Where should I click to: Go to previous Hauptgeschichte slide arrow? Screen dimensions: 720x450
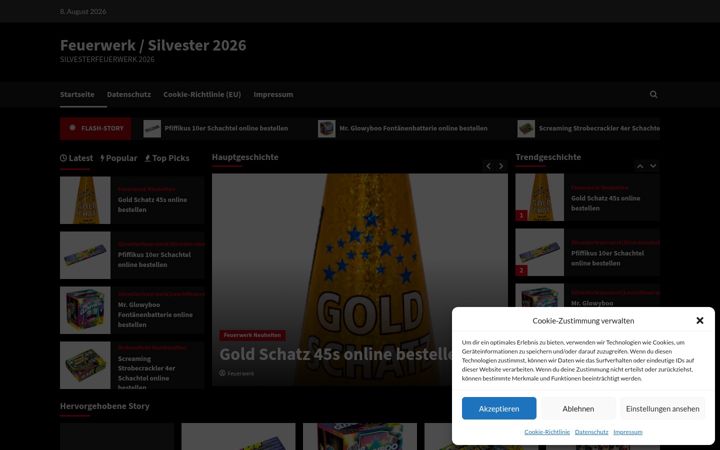(x=489, y=166)
